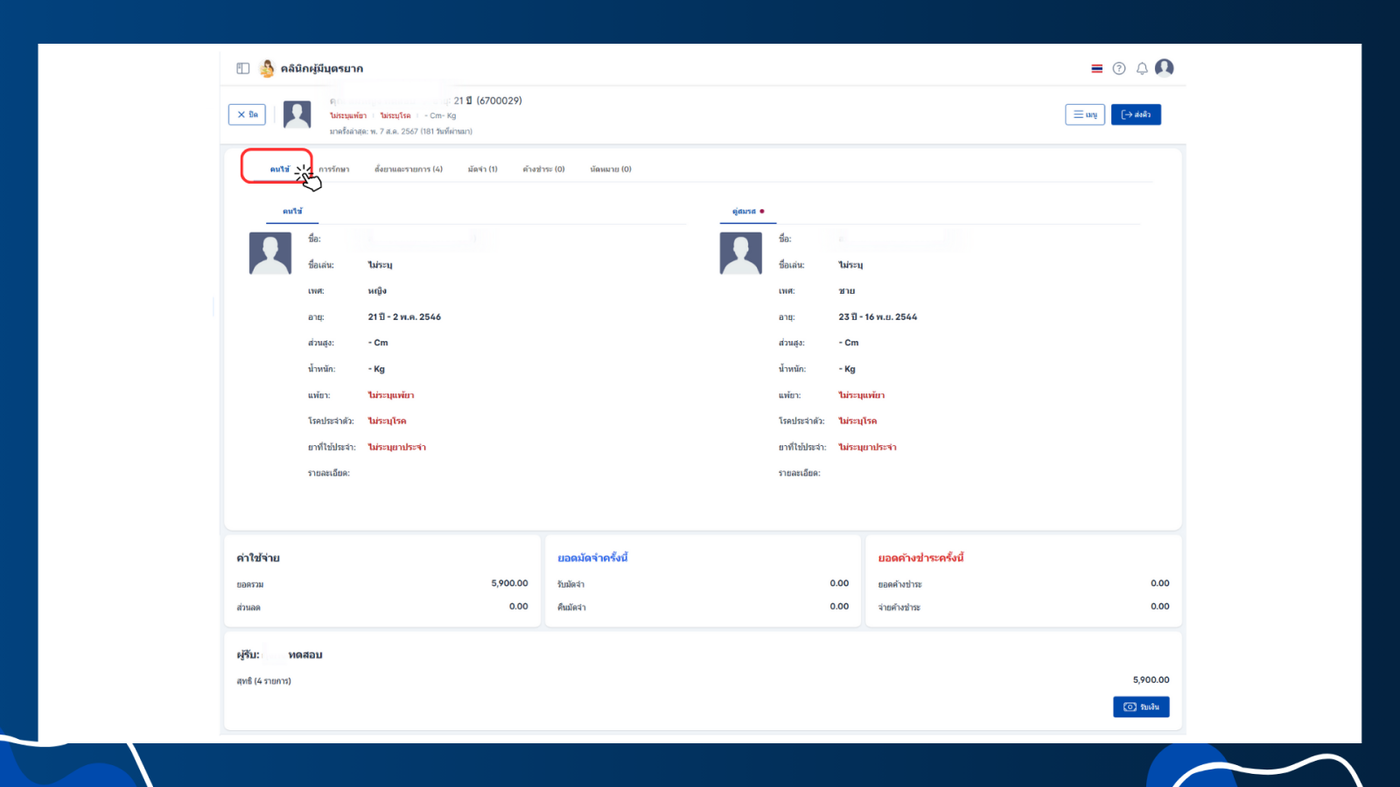Click ไม่ระบุยาประจำ in the คนไข้ section

397,447
